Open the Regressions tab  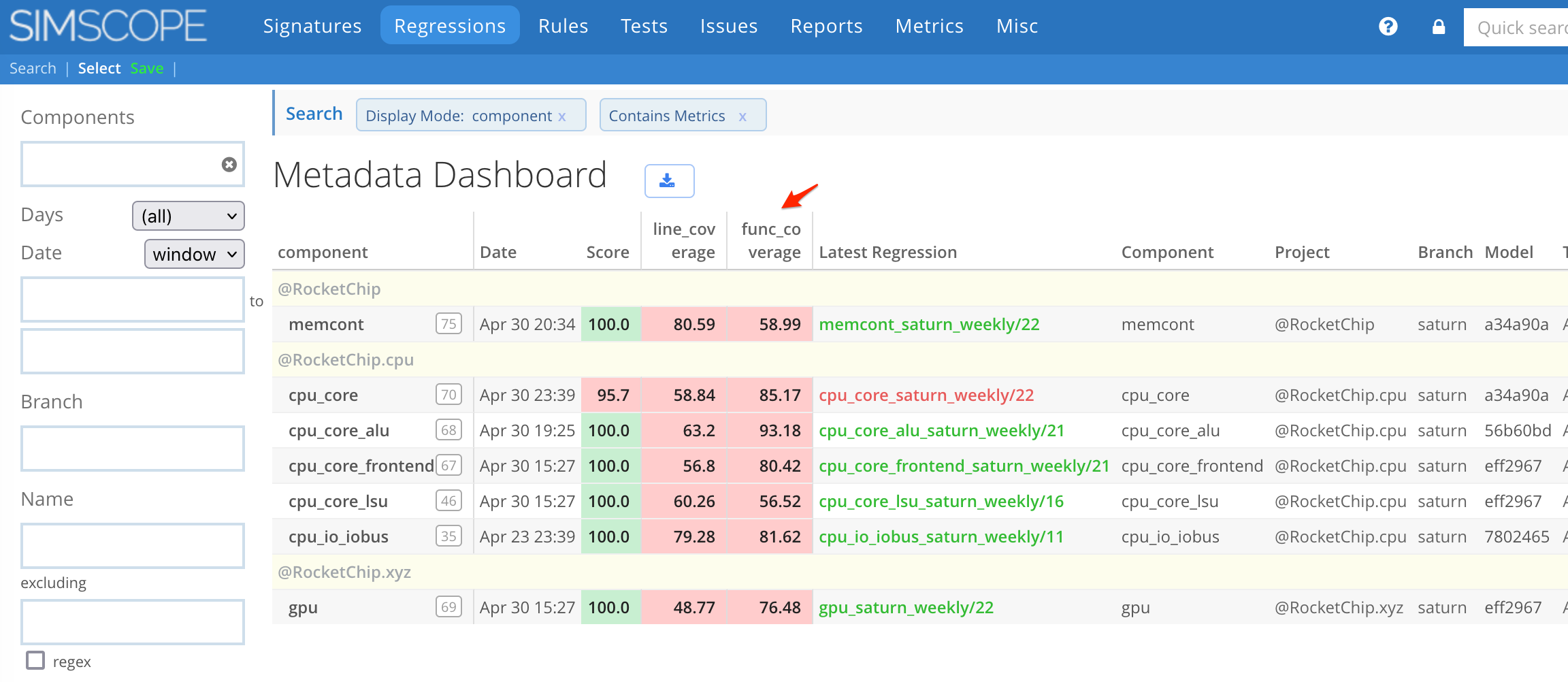450,26
